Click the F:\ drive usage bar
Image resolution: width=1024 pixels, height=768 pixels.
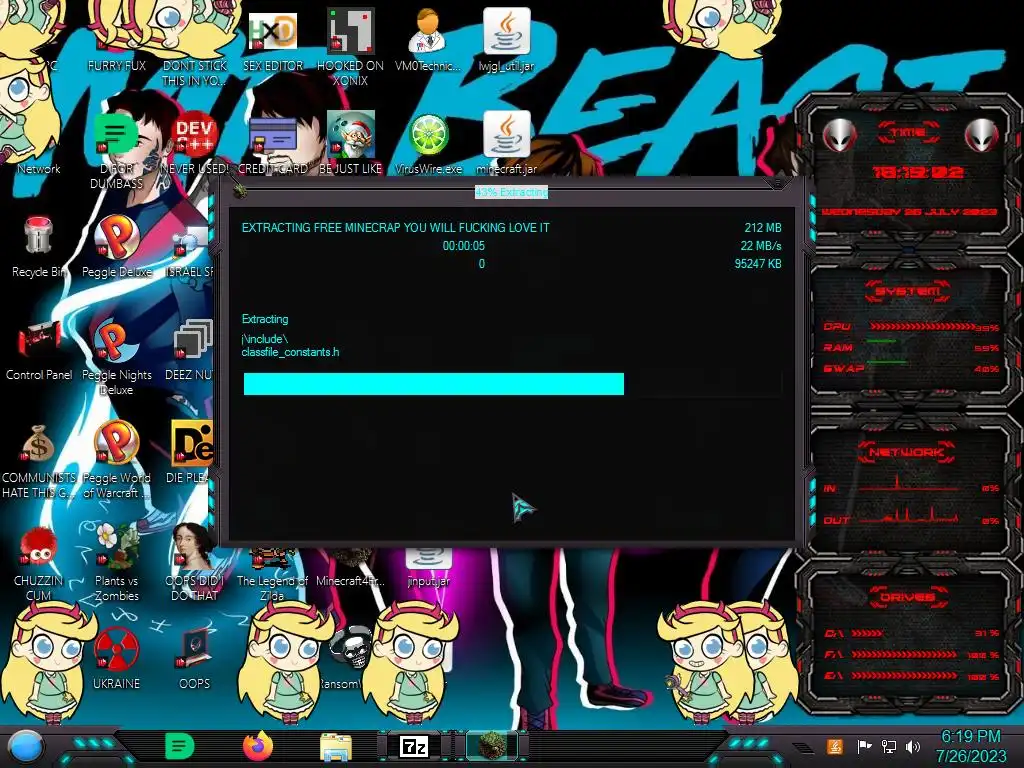pyautogui.click(x=904, y=654)
